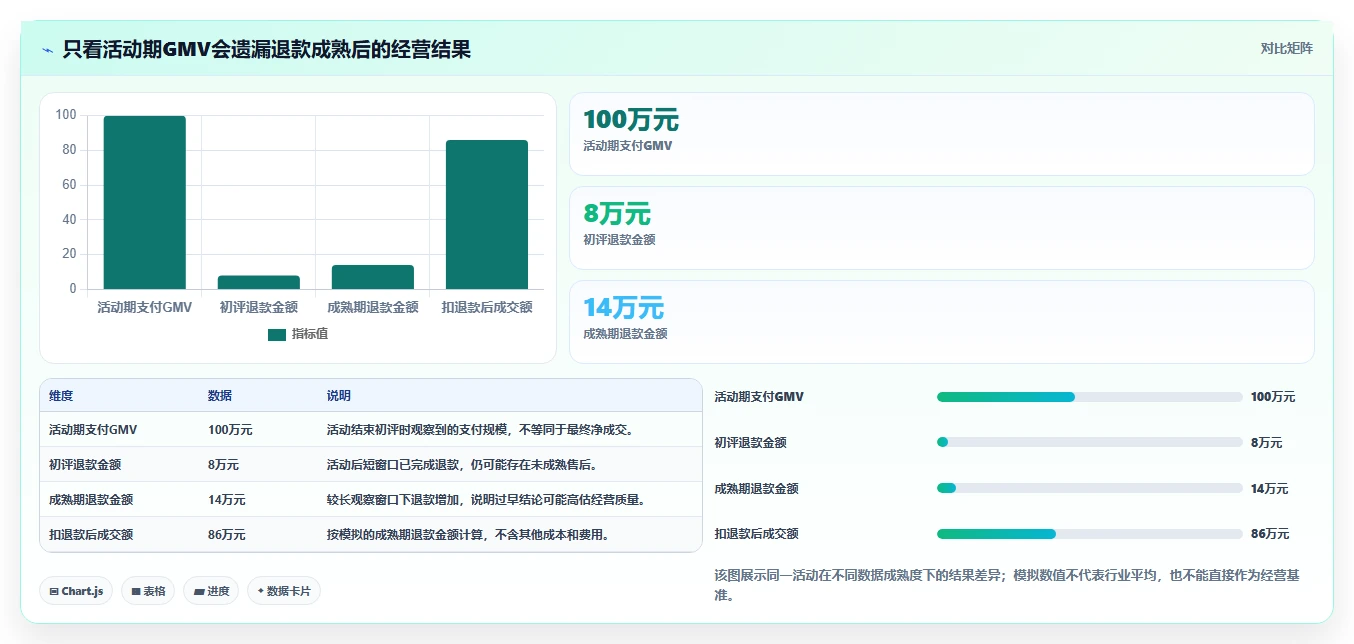Viewport: 1354px width, 644px height.
Task: Click the 成熟期退款金额 progress bar
Action: coord(1090,488)
